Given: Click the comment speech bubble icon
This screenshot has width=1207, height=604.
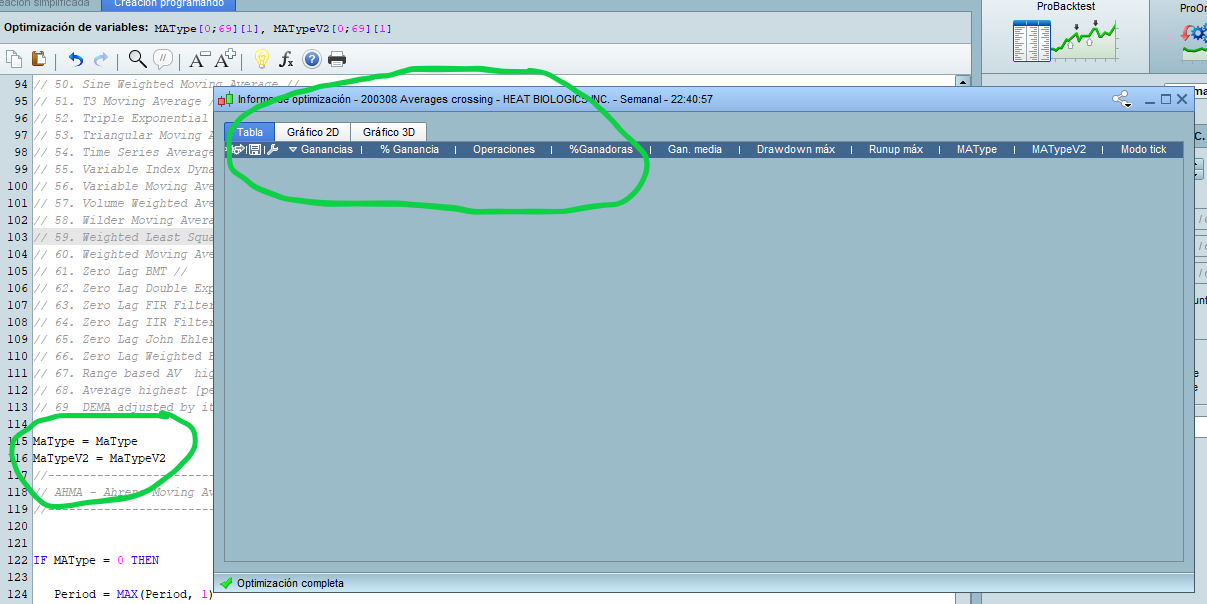Looking at the screenshot, I should click(164, 59).
